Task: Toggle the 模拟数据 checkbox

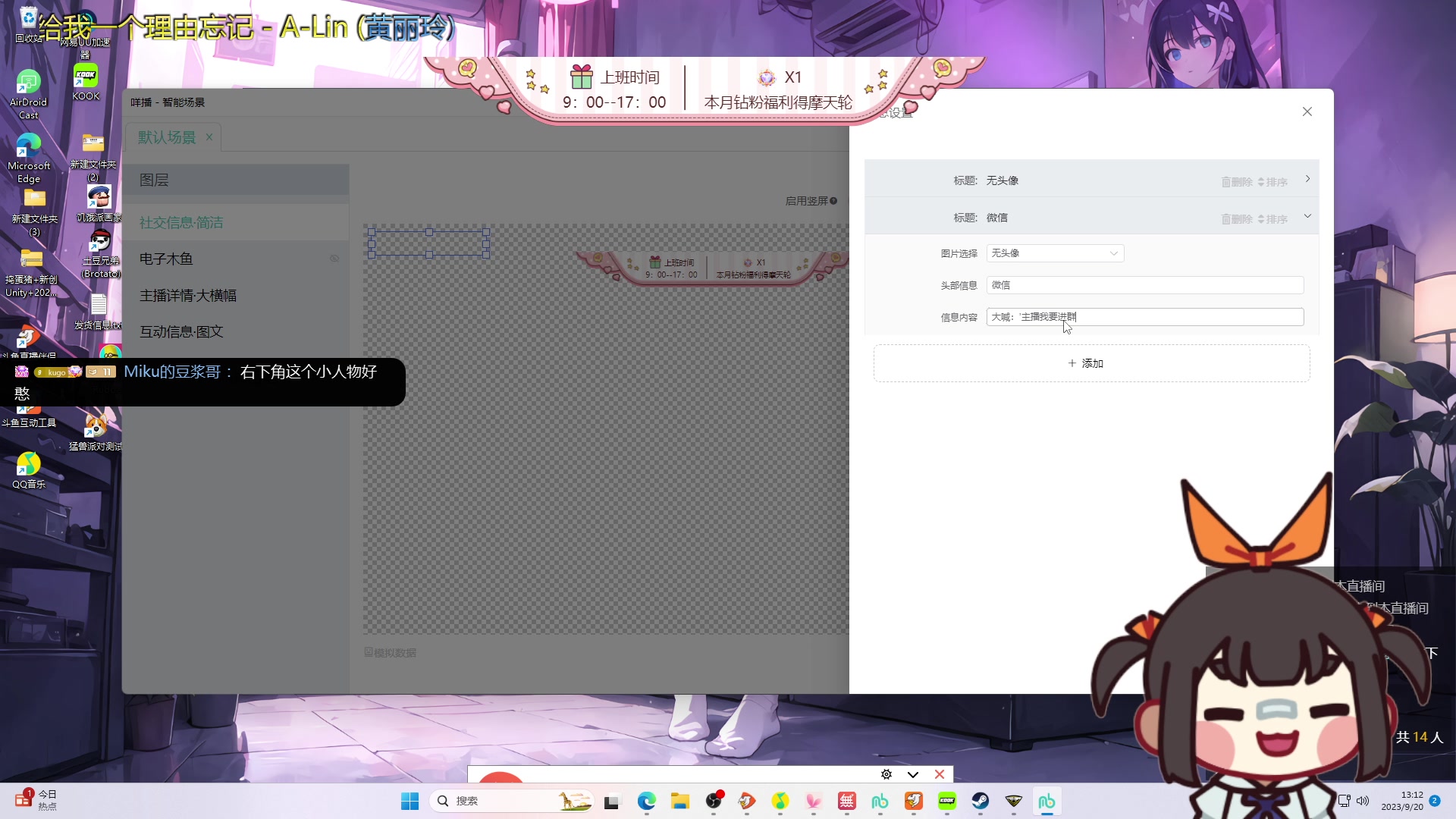Action: [391, 652]
